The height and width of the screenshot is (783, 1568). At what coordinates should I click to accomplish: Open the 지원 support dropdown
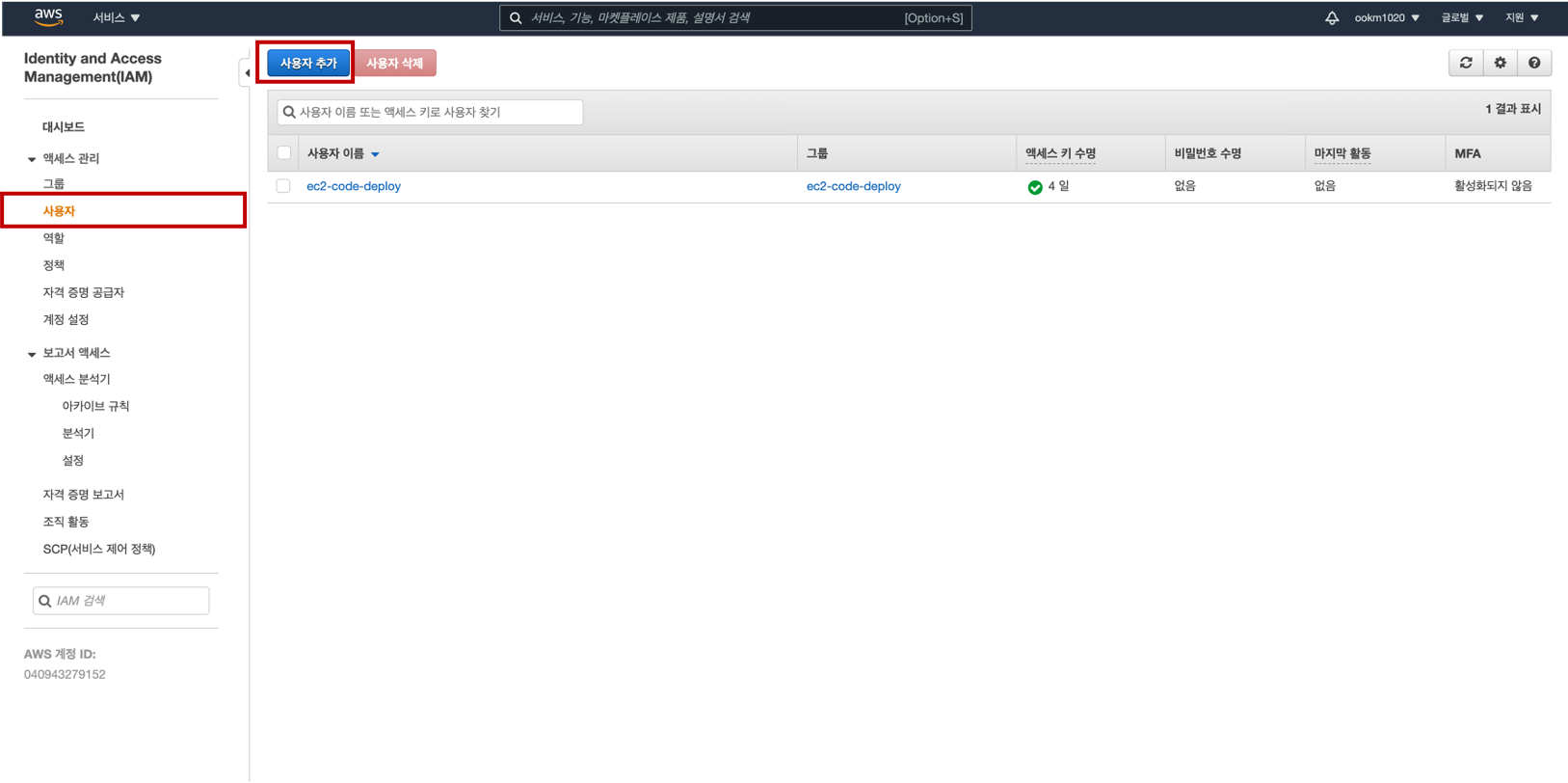pos(1522,17)
